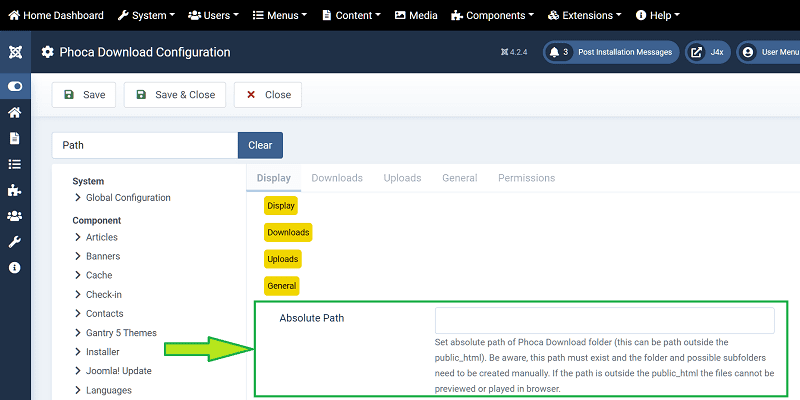Switch to the Downloads tab
This screenshot has height=400, width=800.
point(337,178)
